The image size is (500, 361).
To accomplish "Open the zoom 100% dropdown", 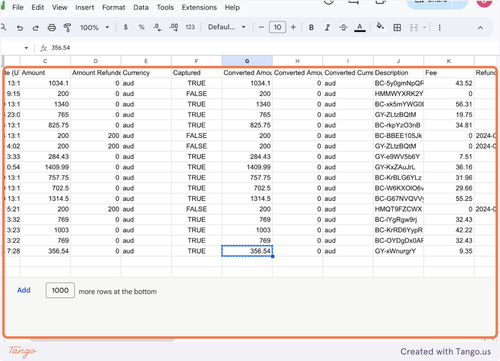I will point(95,28).
